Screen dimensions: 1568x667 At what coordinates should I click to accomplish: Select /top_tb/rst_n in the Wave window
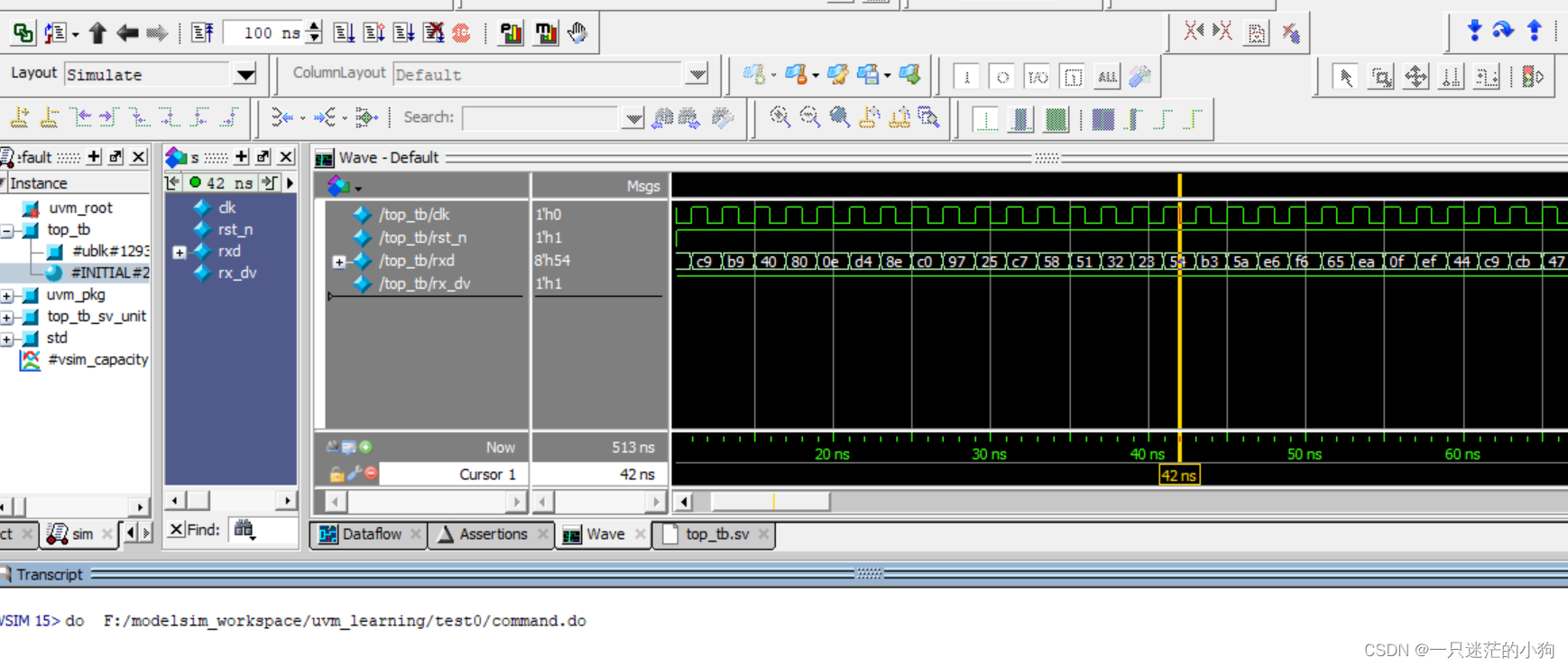click(x=422, y=238)
